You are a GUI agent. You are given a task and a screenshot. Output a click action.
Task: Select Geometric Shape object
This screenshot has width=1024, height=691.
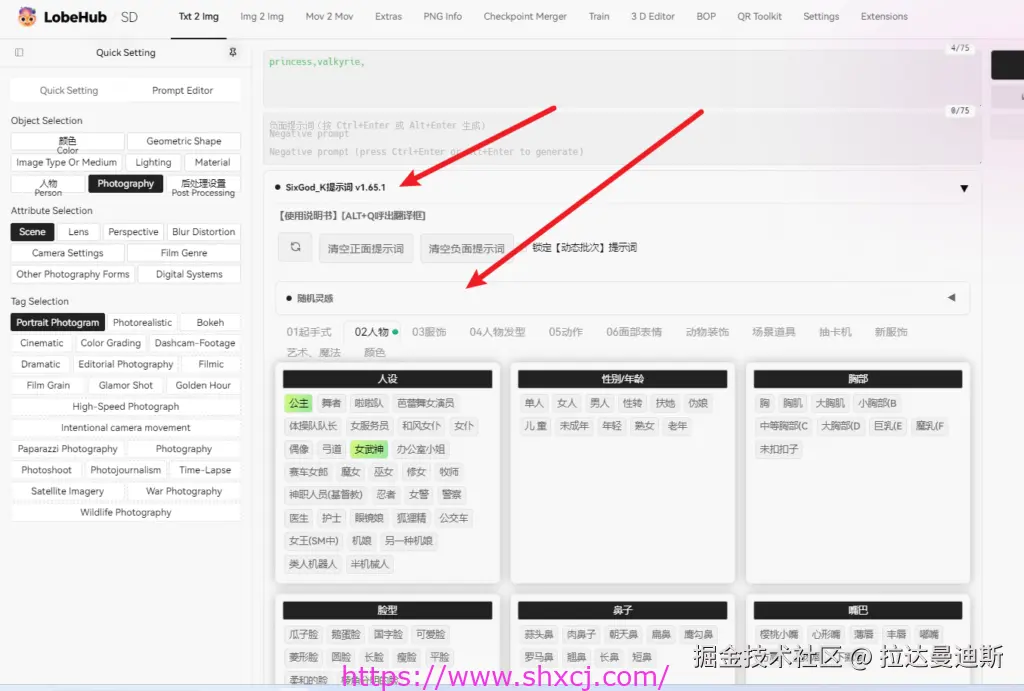pyautogui.click(x=184, y=141)
